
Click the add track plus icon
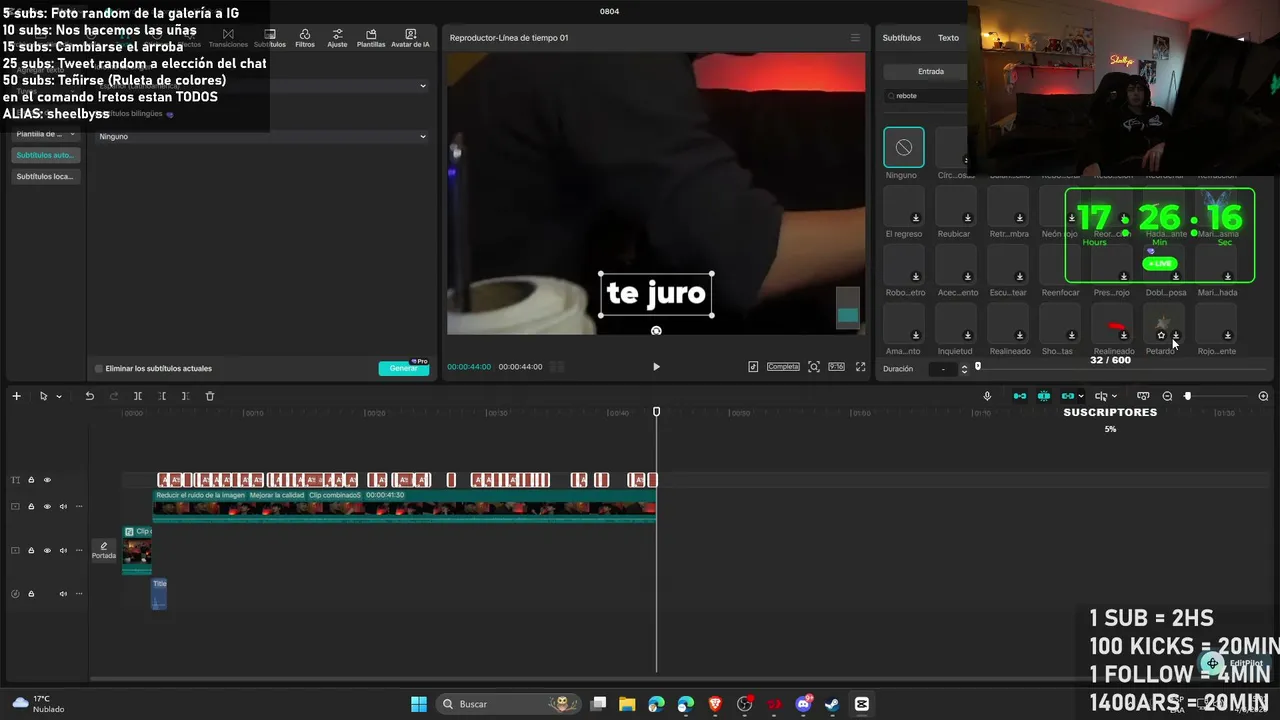tap(16, 396)
